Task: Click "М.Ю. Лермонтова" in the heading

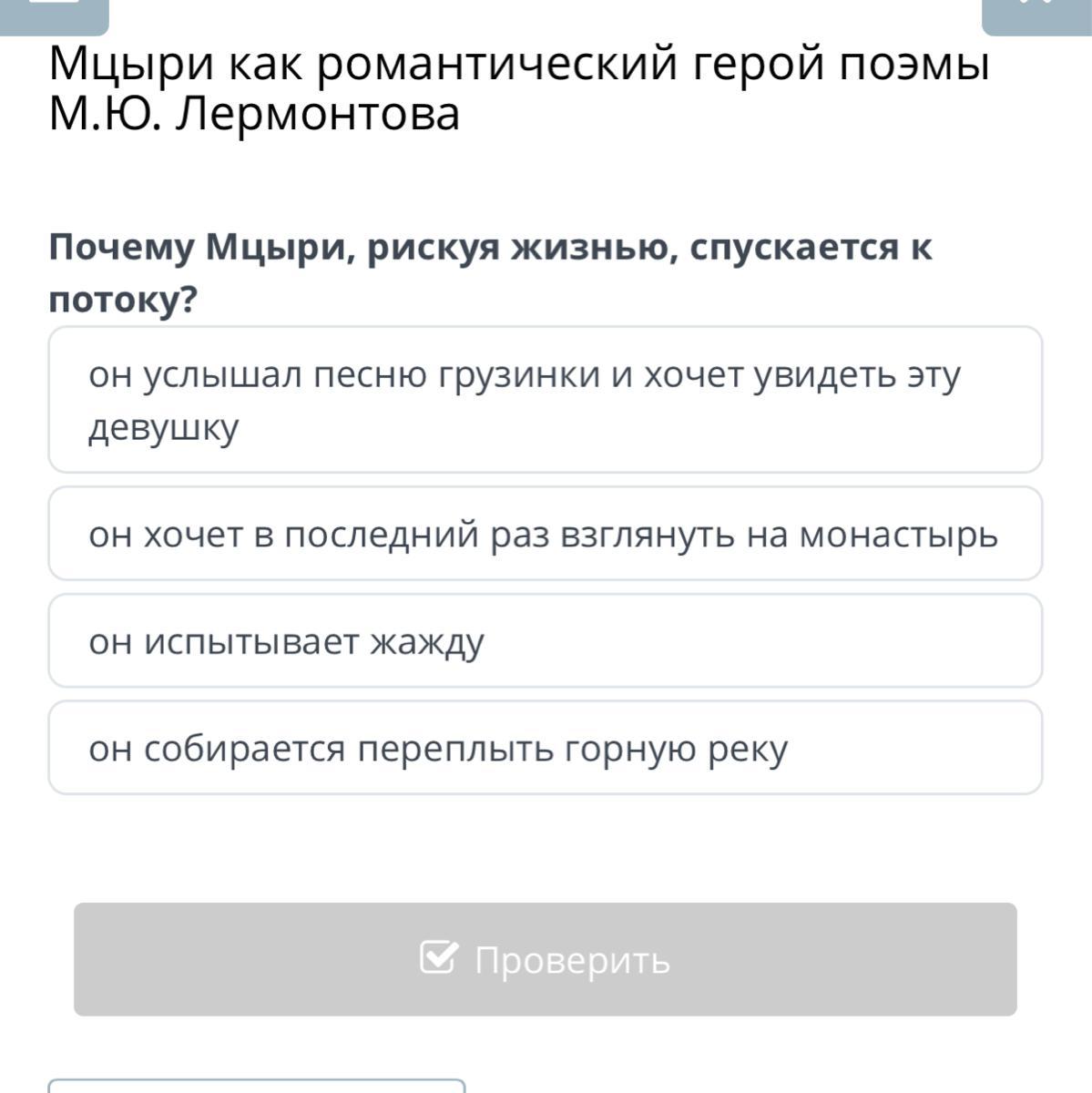Action: point(254,115)
